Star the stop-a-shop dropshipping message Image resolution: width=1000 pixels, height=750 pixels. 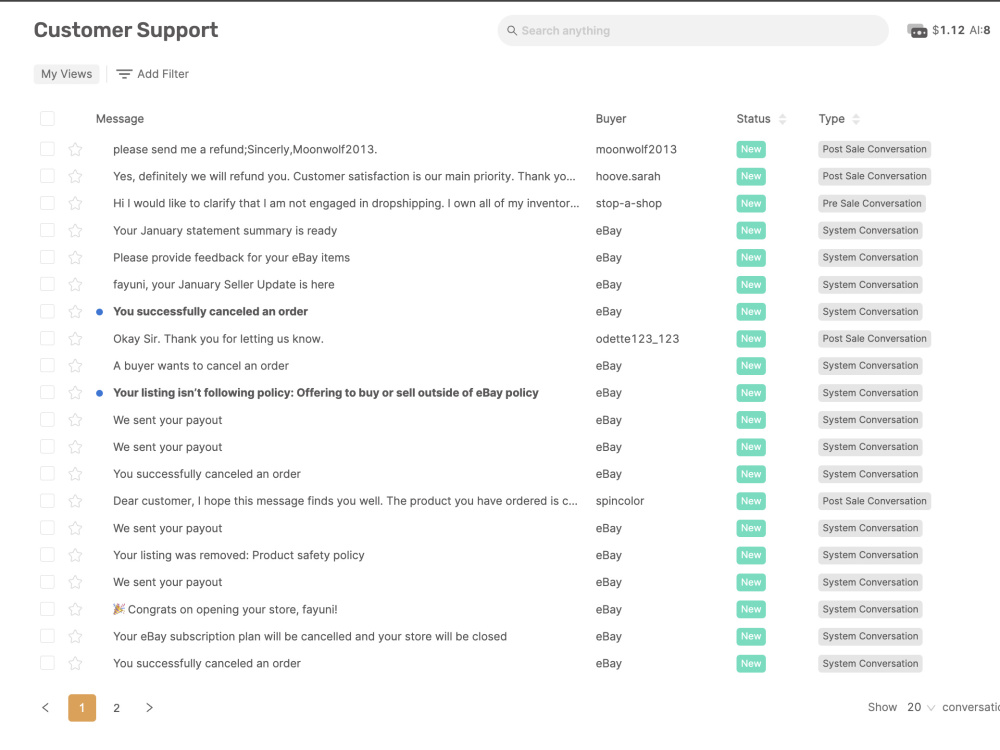tap(75, 203)
